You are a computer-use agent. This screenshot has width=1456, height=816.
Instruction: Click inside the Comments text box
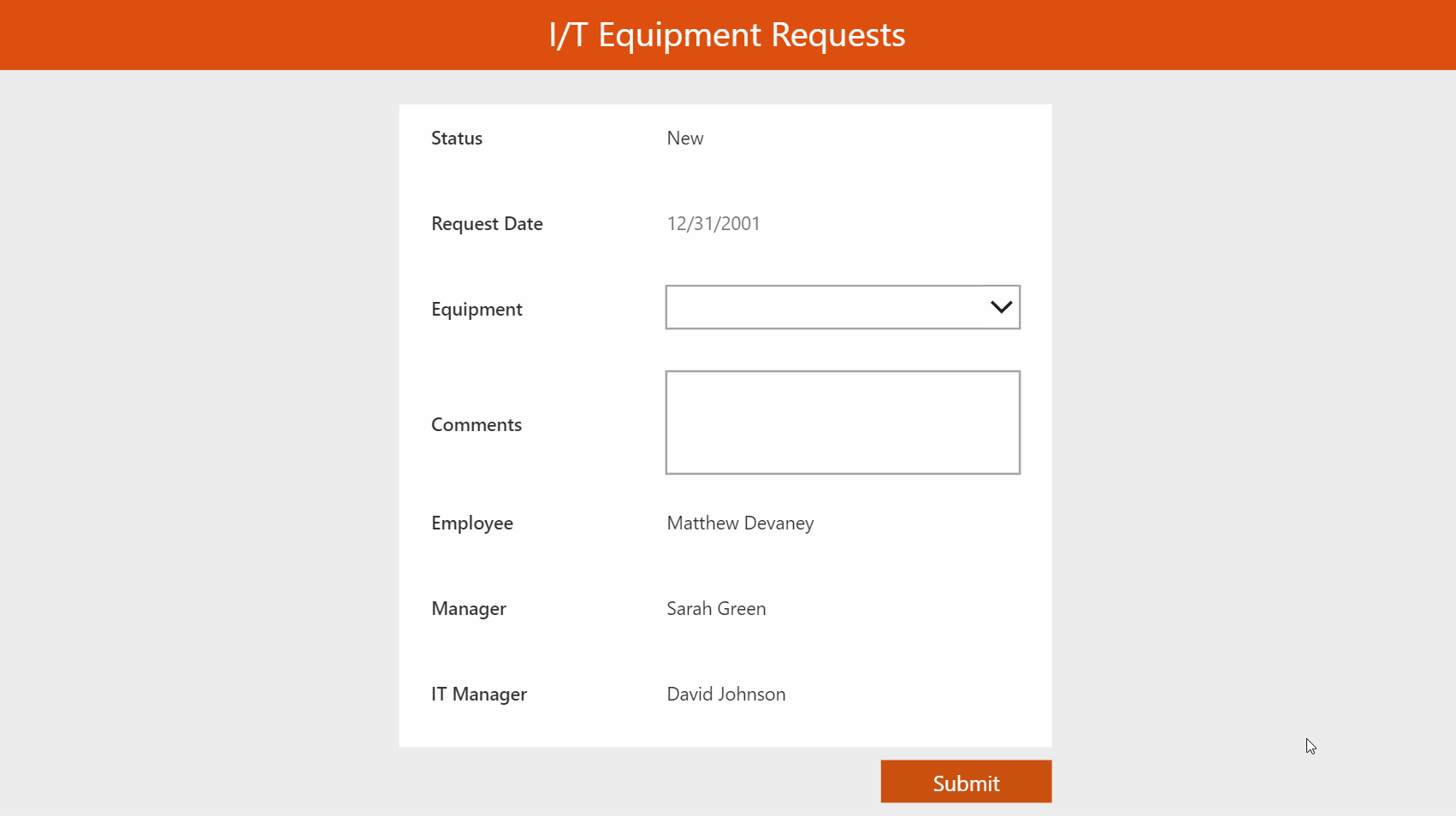tap(843, 422)
